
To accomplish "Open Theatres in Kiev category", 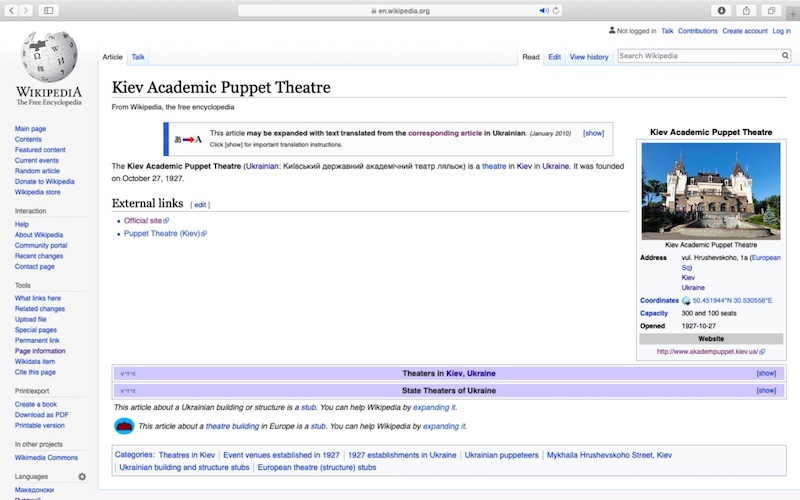I will [x=187, y=455].
